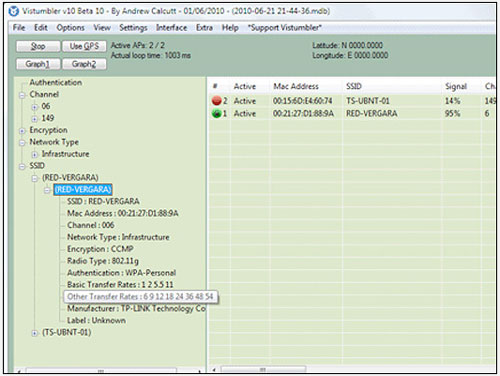Show Graph1 view
The width and height of the screenshot is (500, 376).
tap(38, 64)
